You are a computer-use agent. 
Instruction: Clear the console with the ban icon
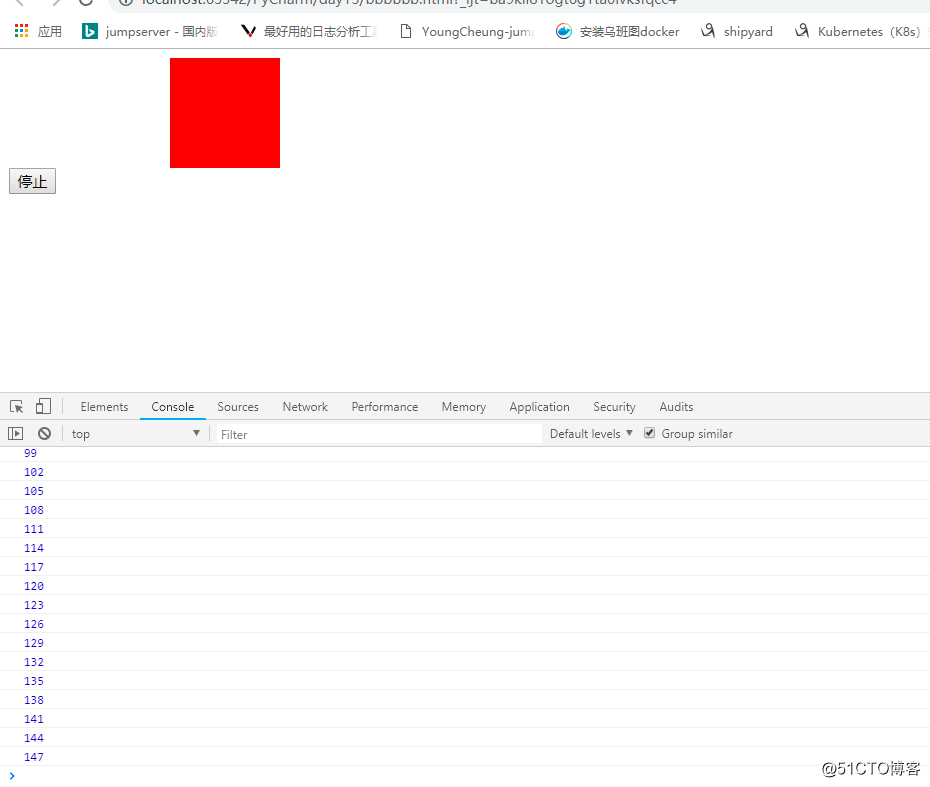pos(44,434)
